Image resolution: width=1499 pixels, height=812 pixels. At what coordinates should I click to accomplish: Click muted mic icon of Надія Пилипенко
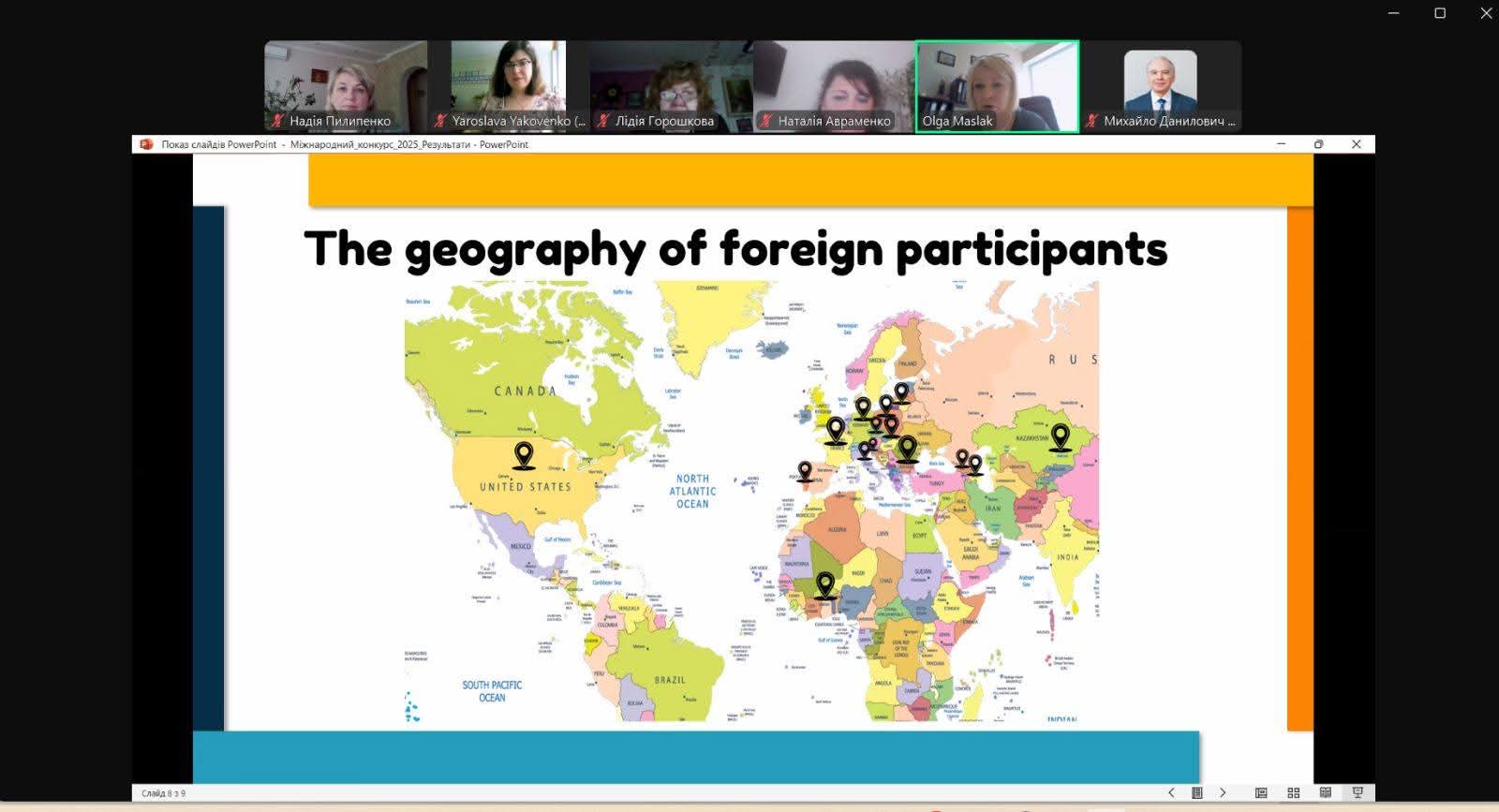(x=277, y=121)
